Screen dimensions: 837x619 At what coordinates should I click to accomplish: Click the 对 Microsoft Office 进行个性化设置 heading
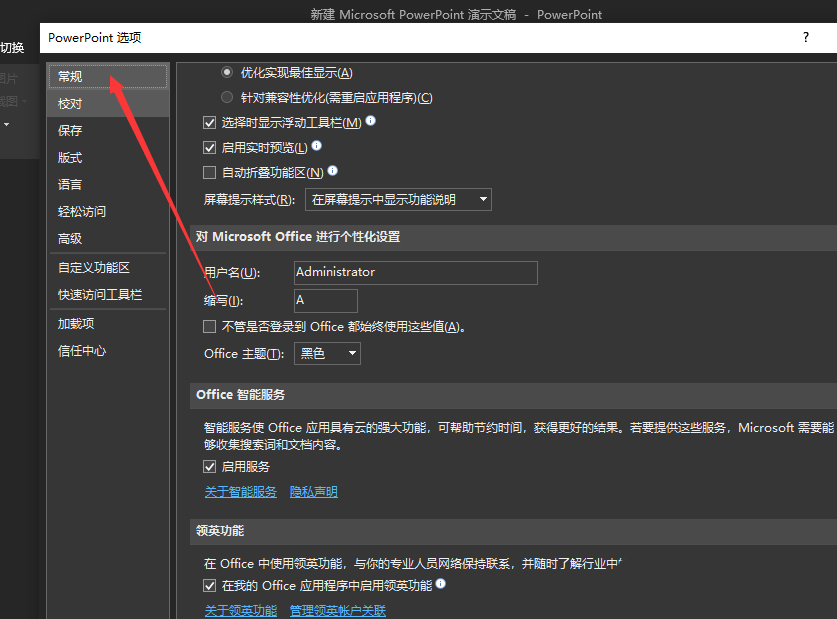298,237
